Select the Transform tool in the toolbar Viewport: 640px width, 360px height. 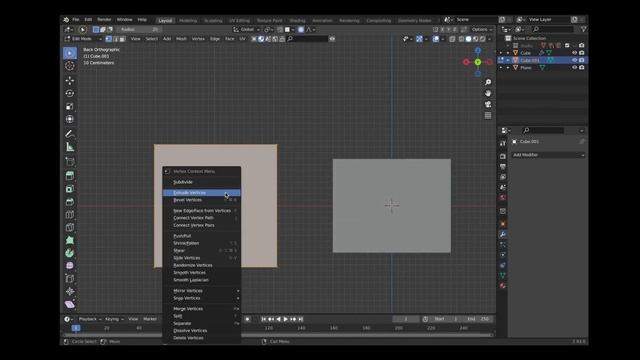(x=70, y=119)
